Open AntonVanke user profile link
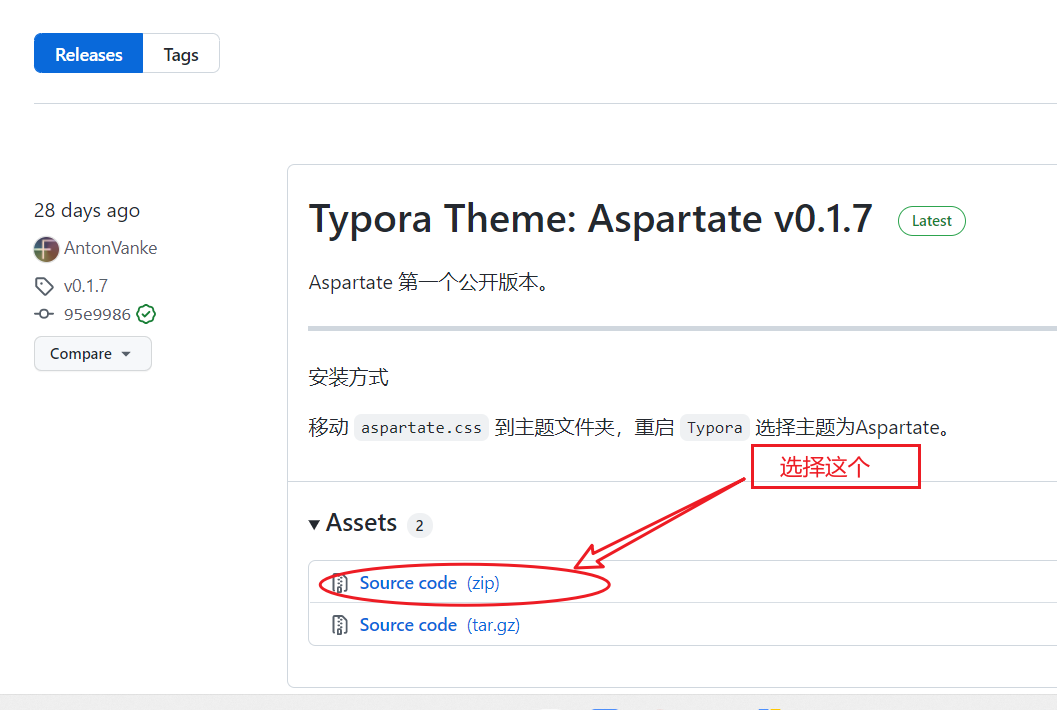The width and height of the screenshot is (1057, 710). (111, 248)
